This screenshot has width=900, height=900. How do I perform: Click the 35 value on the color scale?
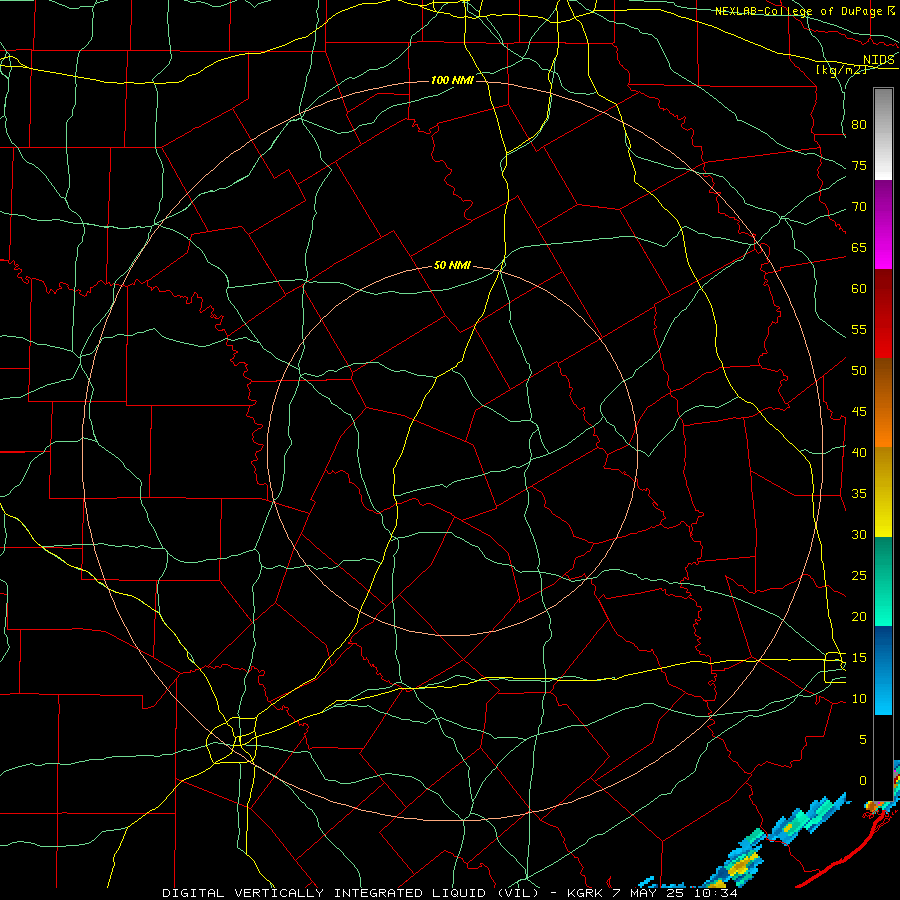pyautogui.click(x=859, y=494)
